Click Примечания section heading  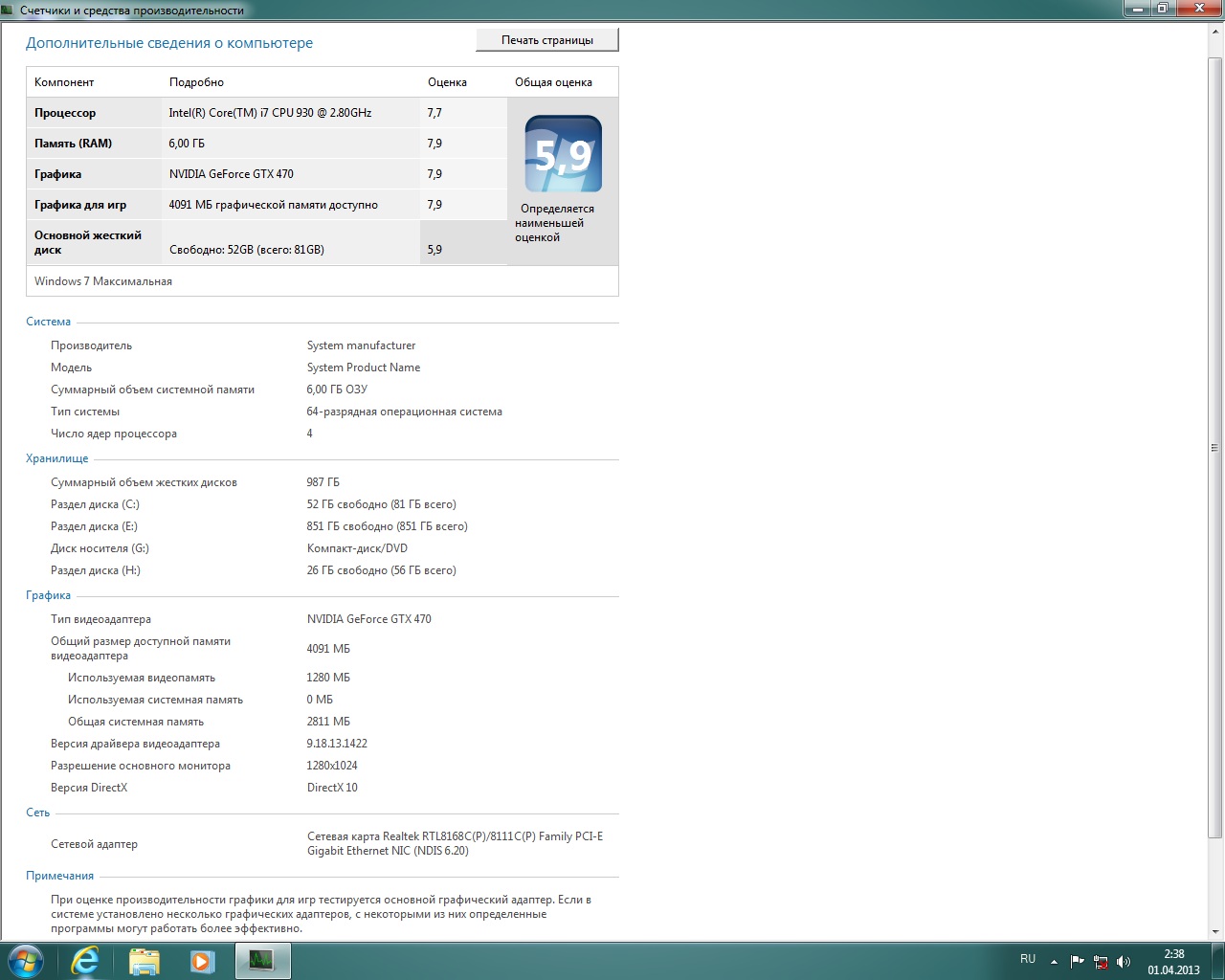59,876
